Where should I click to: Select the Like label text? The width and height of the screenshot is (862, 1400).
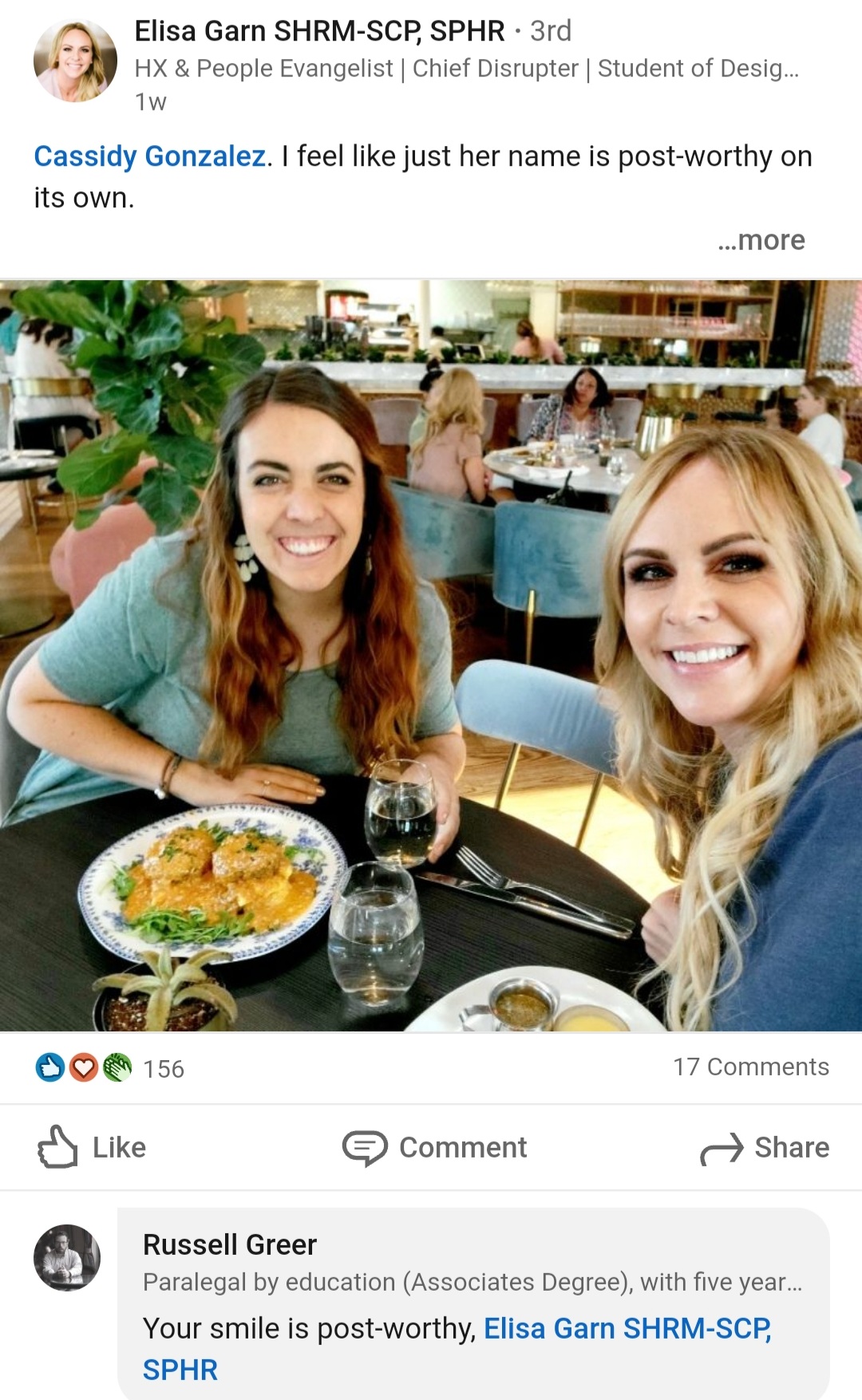[119, 1147]
